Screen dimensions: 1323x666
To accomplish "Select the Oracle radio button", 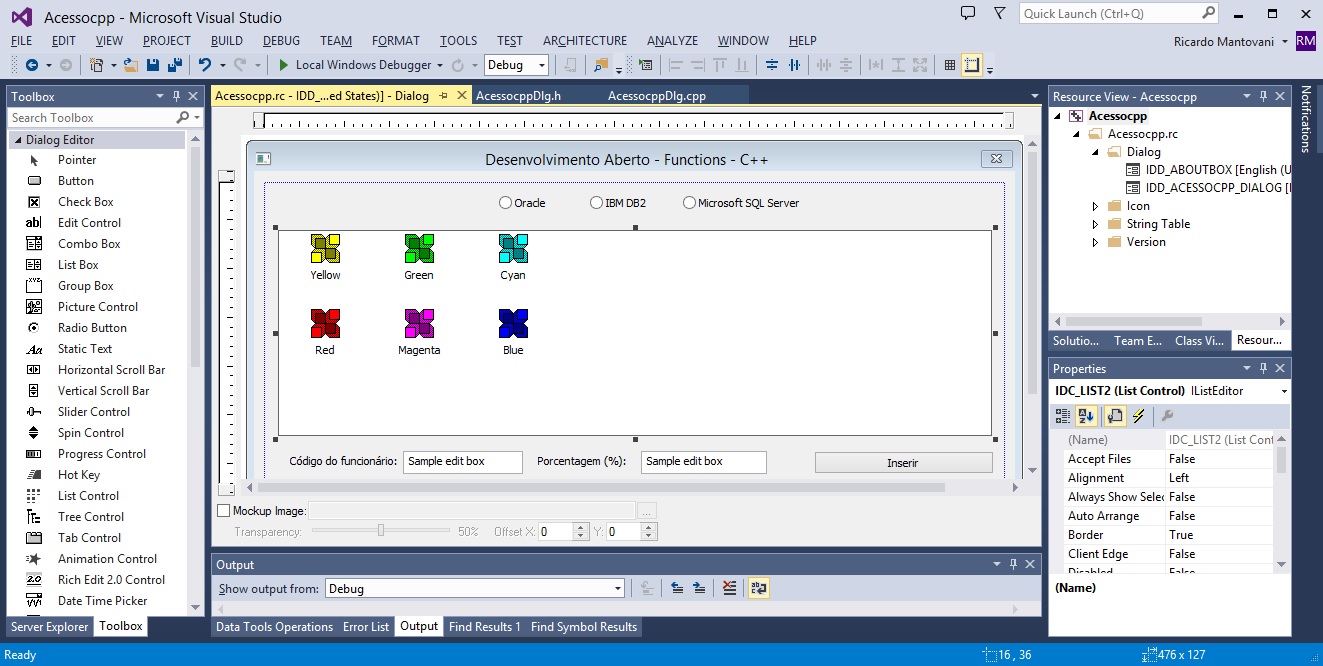I will tap(506, 203).
